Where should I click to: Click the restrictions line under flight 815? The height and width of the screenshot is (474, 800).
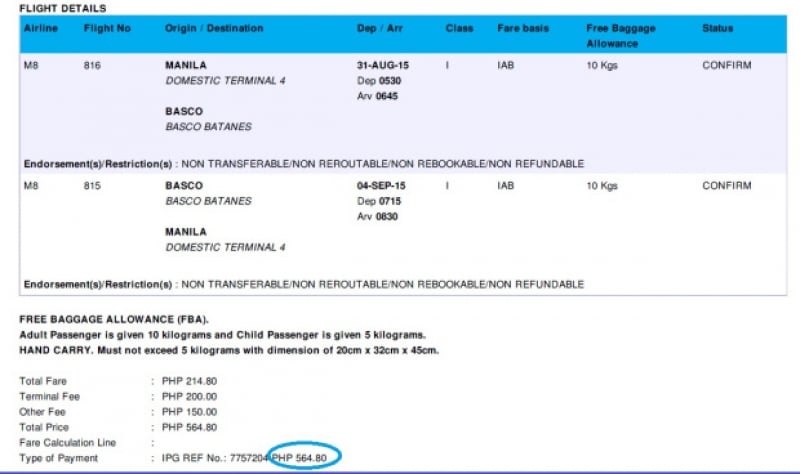304,284
